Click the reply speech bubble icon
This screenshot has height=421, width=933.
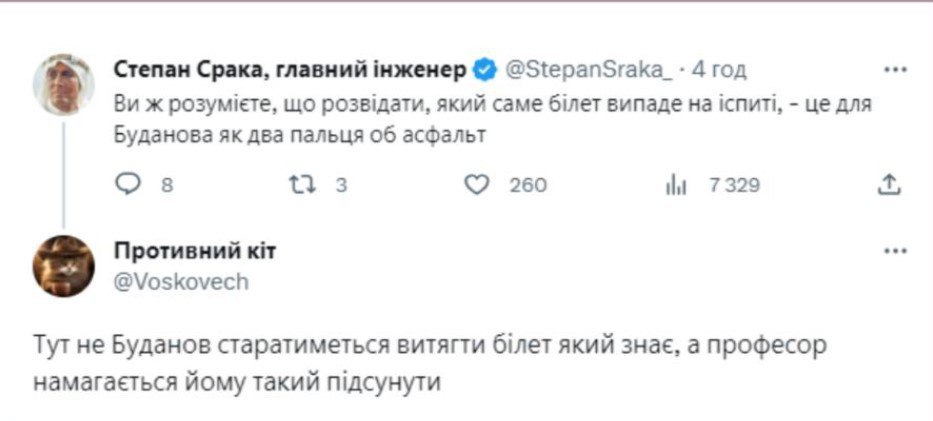pyautogui.click(x=129, y=184)
